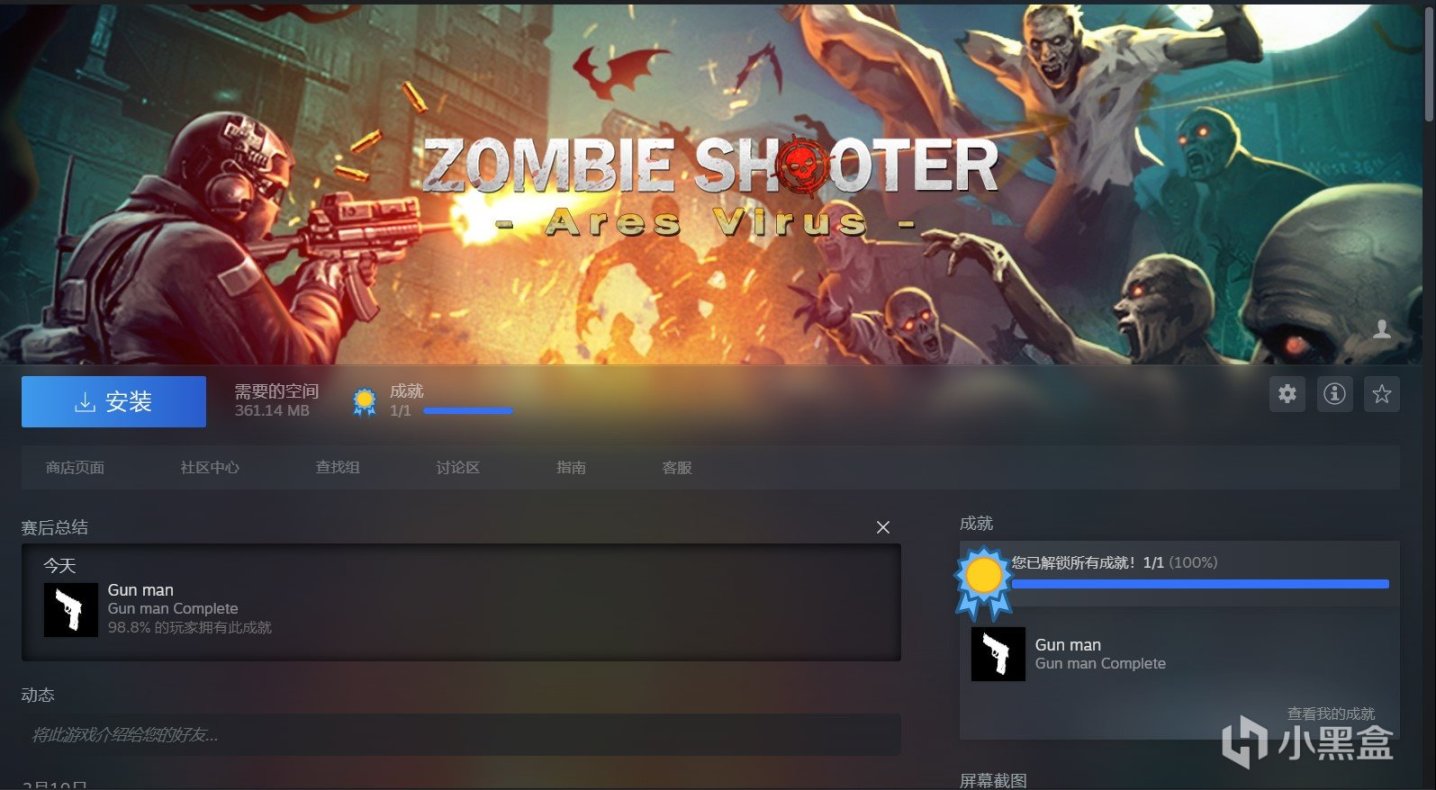The width and height of the screenshot is (1436, 790).
Task: Click the circled info icon
Action: click(x=1334, y=394)
